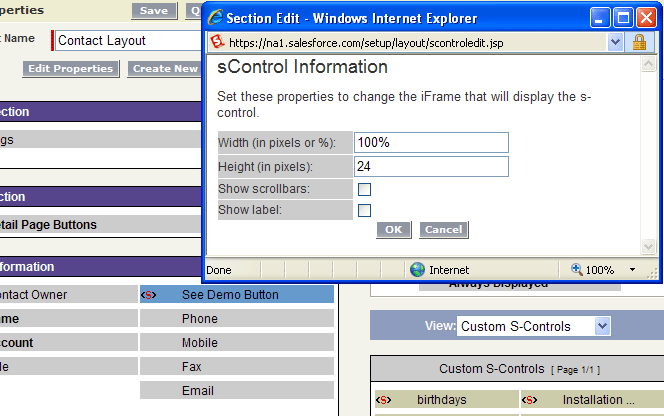Screen dimensions: 664x416
Task: Click the magnifier zoom icon in status bar
Action: (x=577, y=270)
